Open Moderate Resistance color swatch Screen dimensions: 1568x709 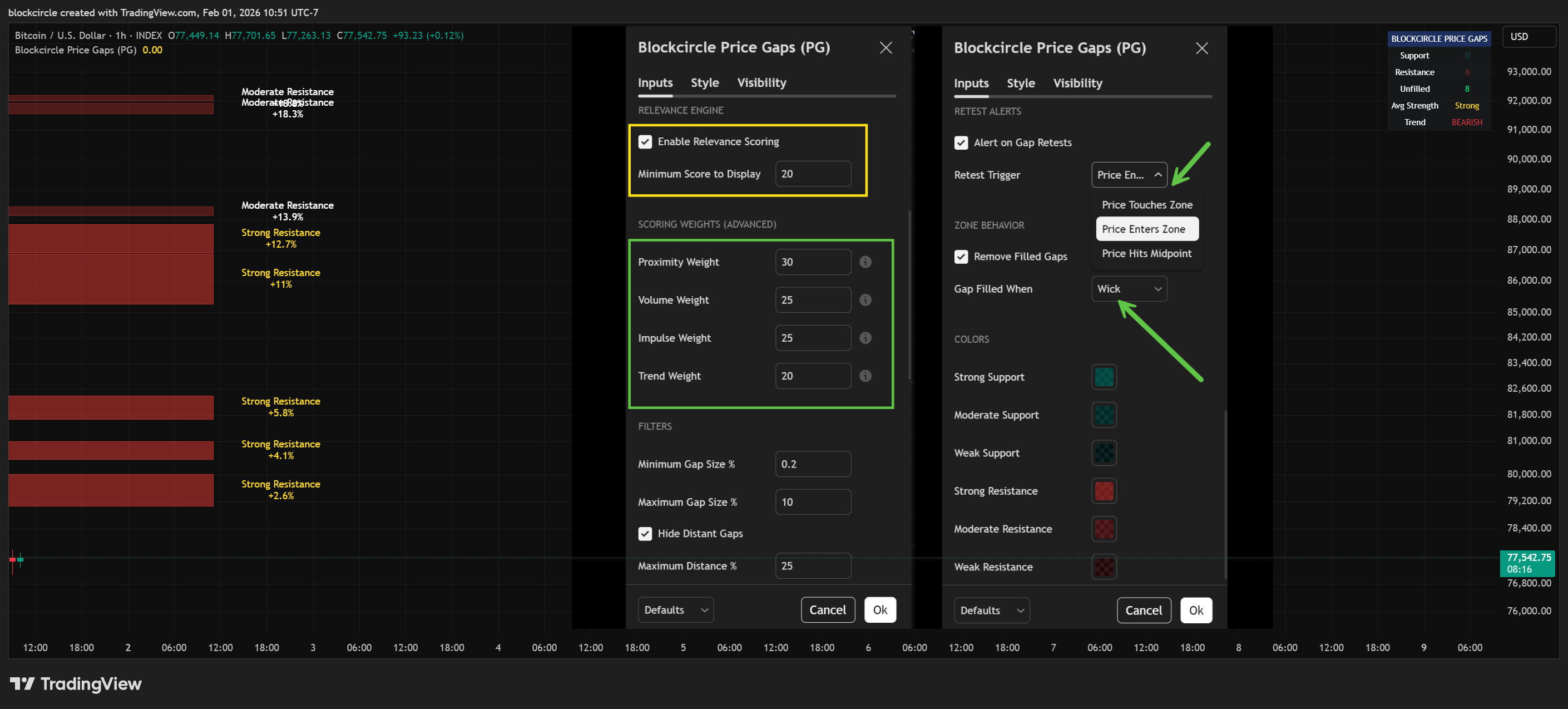[x=1104, y=529]
